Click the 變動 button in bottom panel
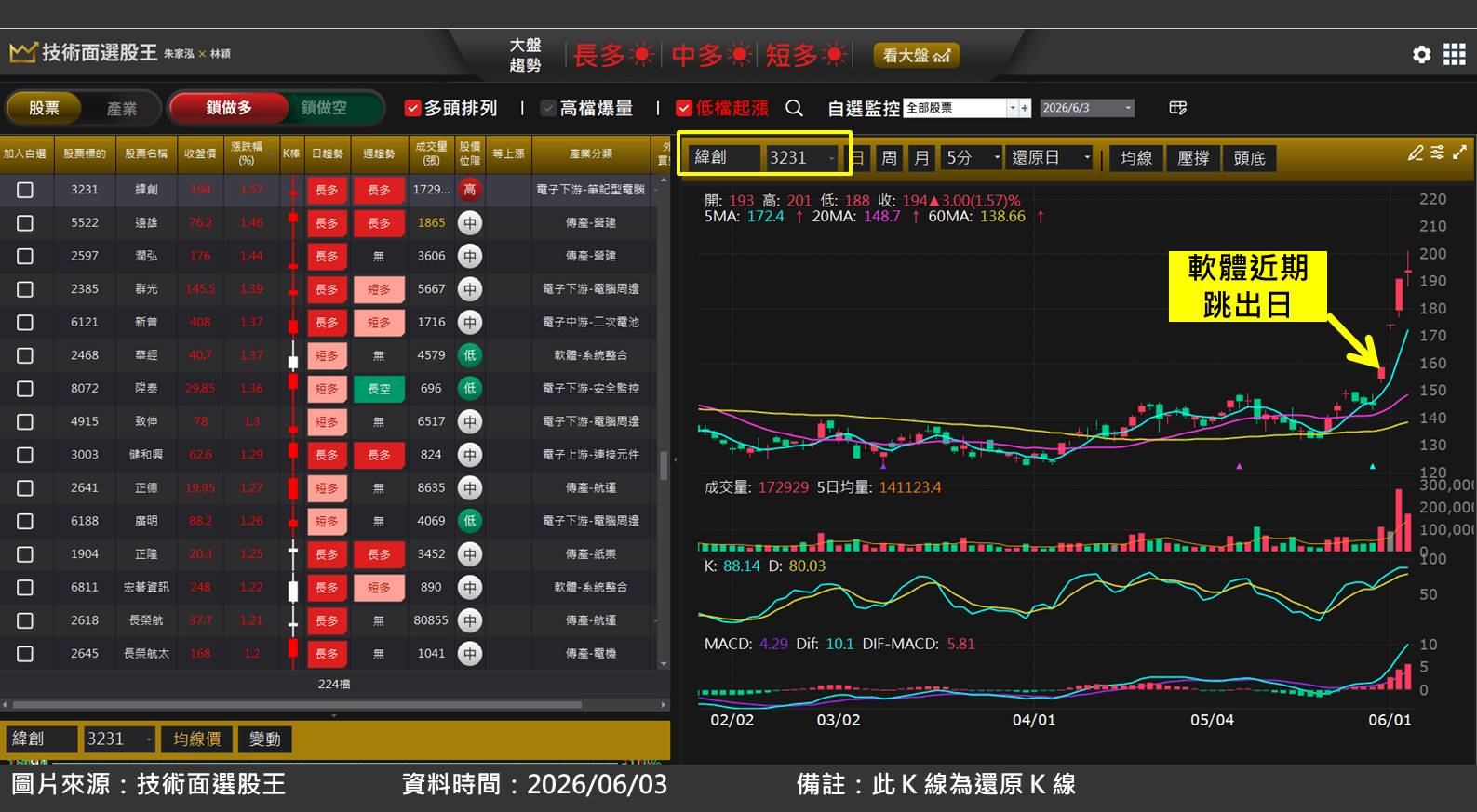The height and width of the screenshot is (812, 1477). 265,739
